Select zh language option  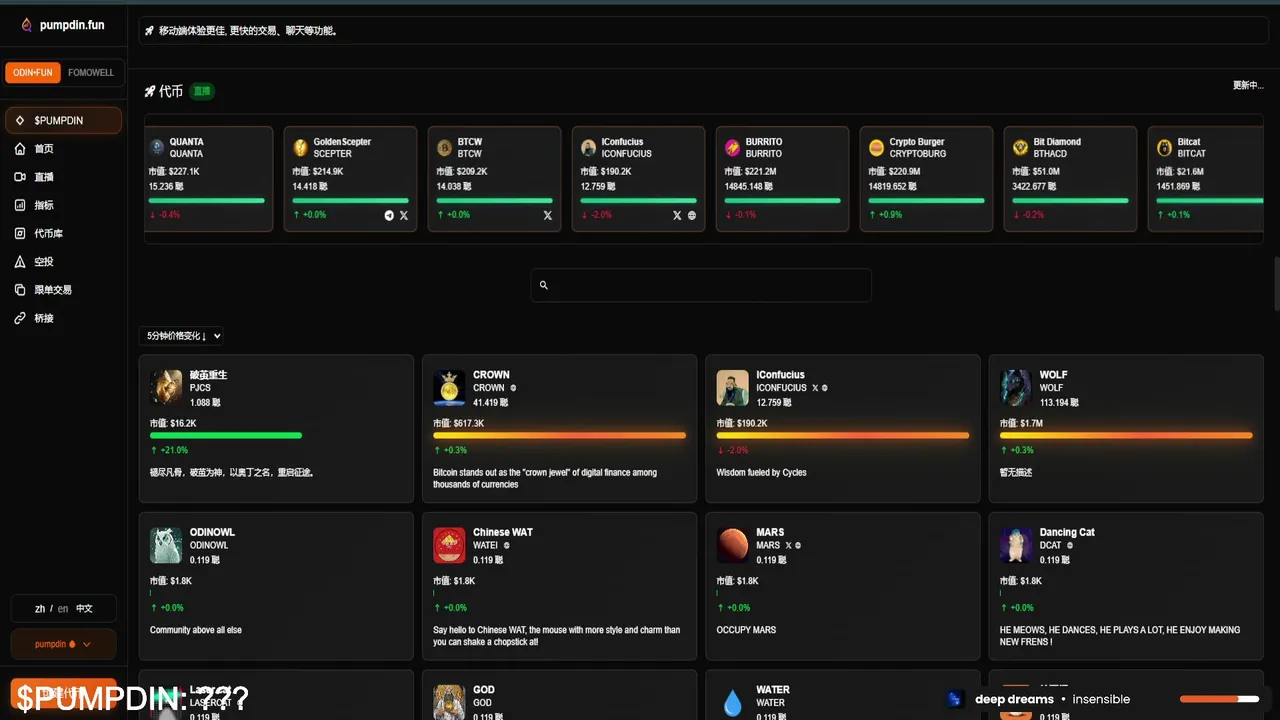click(40, 609)
